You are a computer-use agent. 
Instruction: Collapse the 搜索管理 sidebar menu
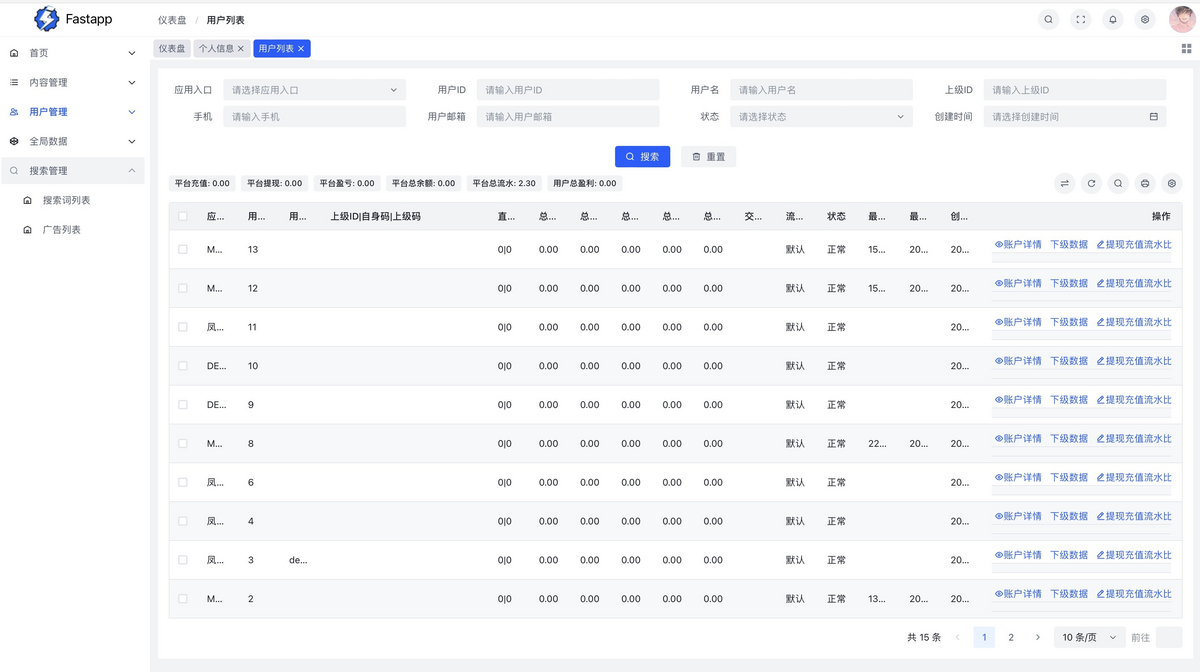(x=132, y=171)
